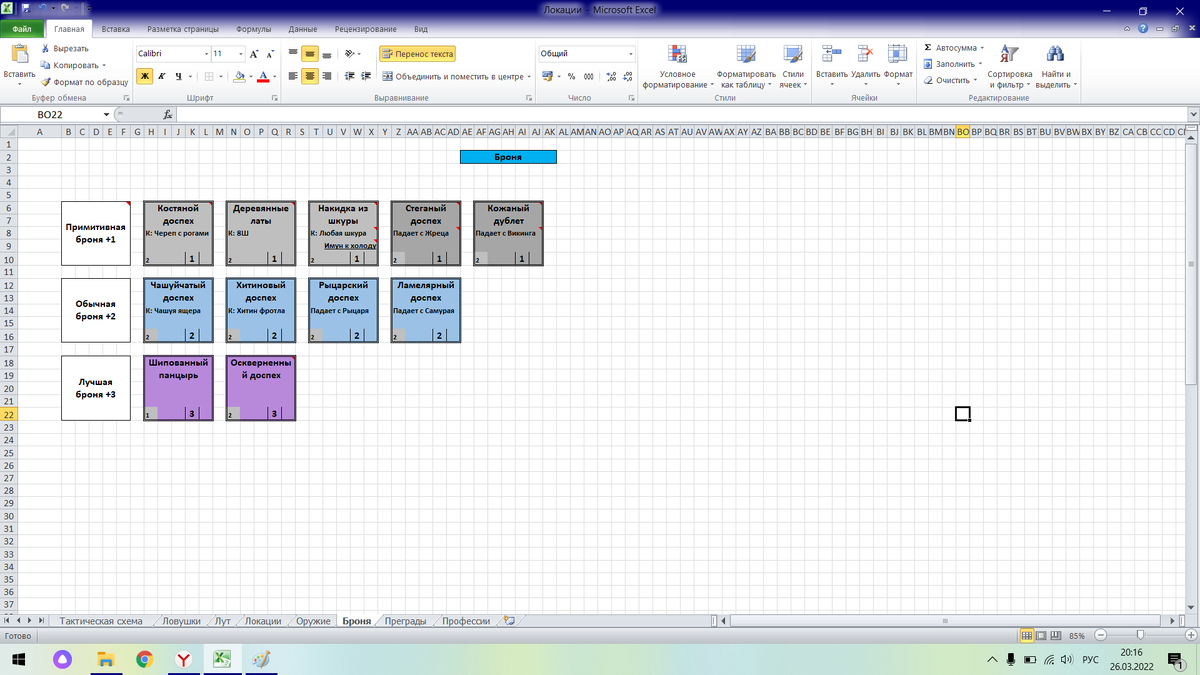Click the Insert cells (Вставить) icon in the Cells group
Viewport: 1200px width, 675px height.
click(831, 54)
